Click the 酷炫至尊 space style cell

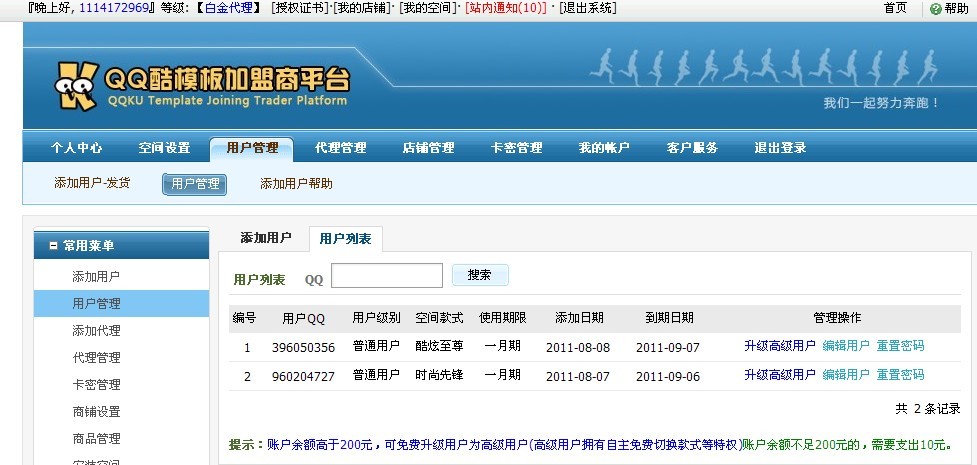click(439, 346)
